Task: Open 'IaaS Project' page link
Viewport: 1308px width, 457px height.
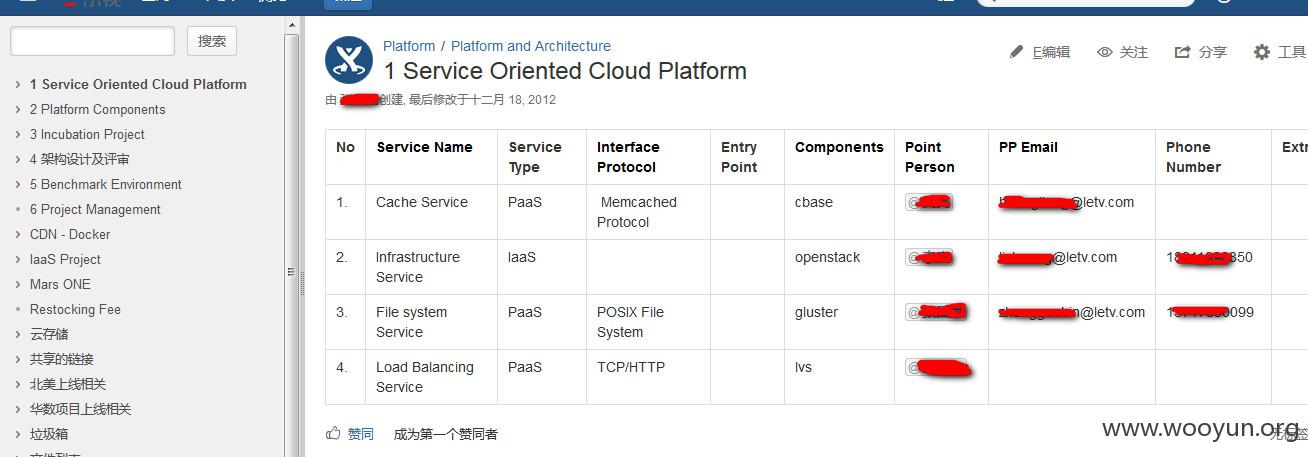Action: coord(65,260)
